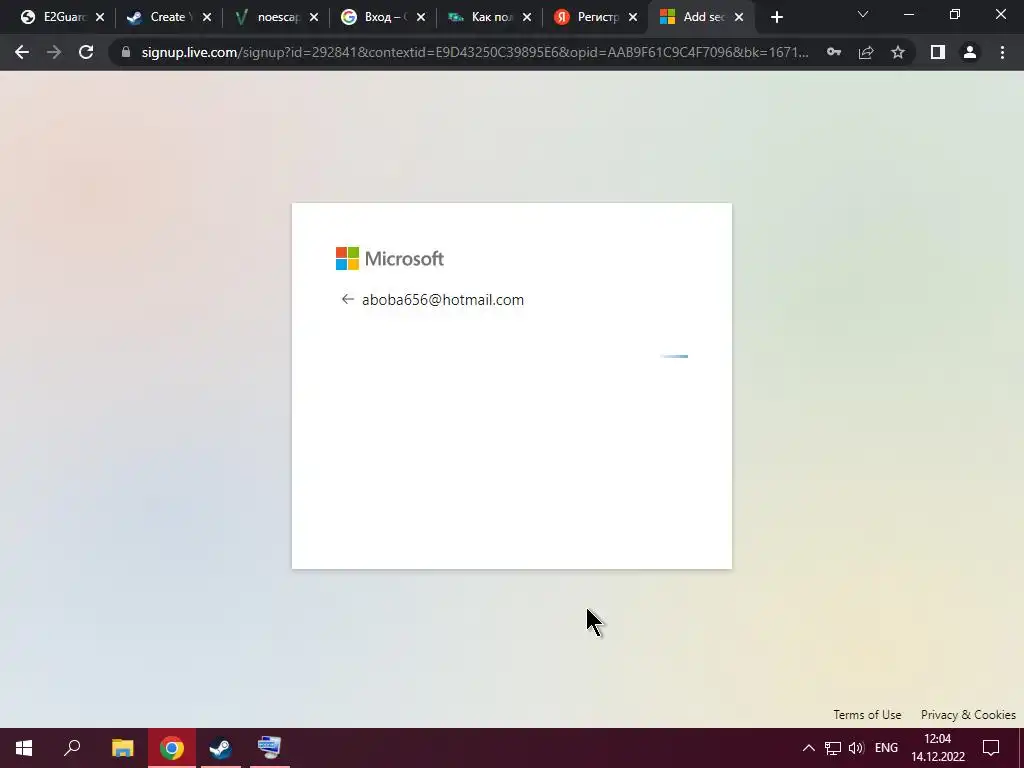Image resolution: width=1024 pixels, height=768 pixels.
Task: Click the Microsoft logo
Action: point(390,259)
